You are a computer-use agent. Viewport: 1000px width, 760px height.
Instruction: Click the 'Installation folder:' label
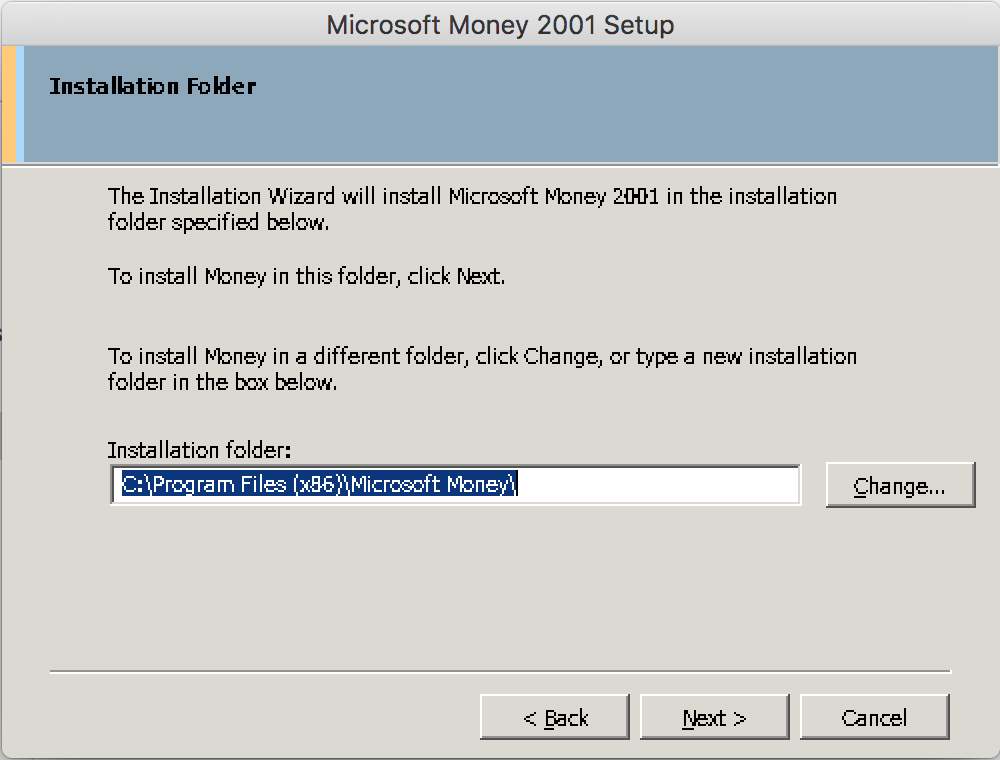(199, 450)
